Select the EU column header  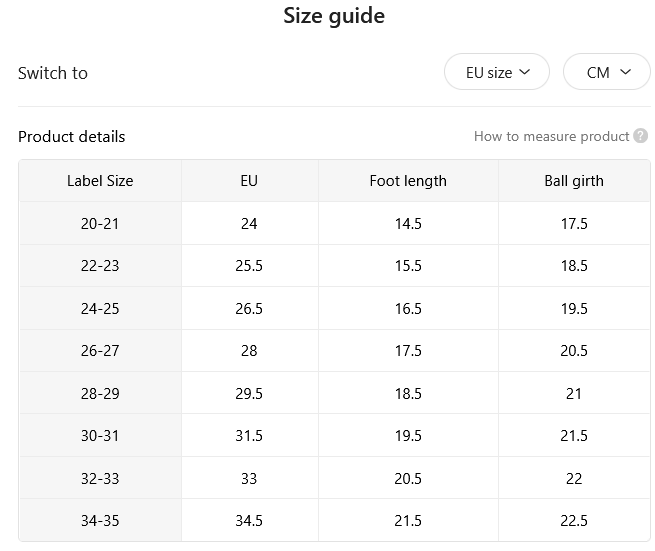click(249, 181)
